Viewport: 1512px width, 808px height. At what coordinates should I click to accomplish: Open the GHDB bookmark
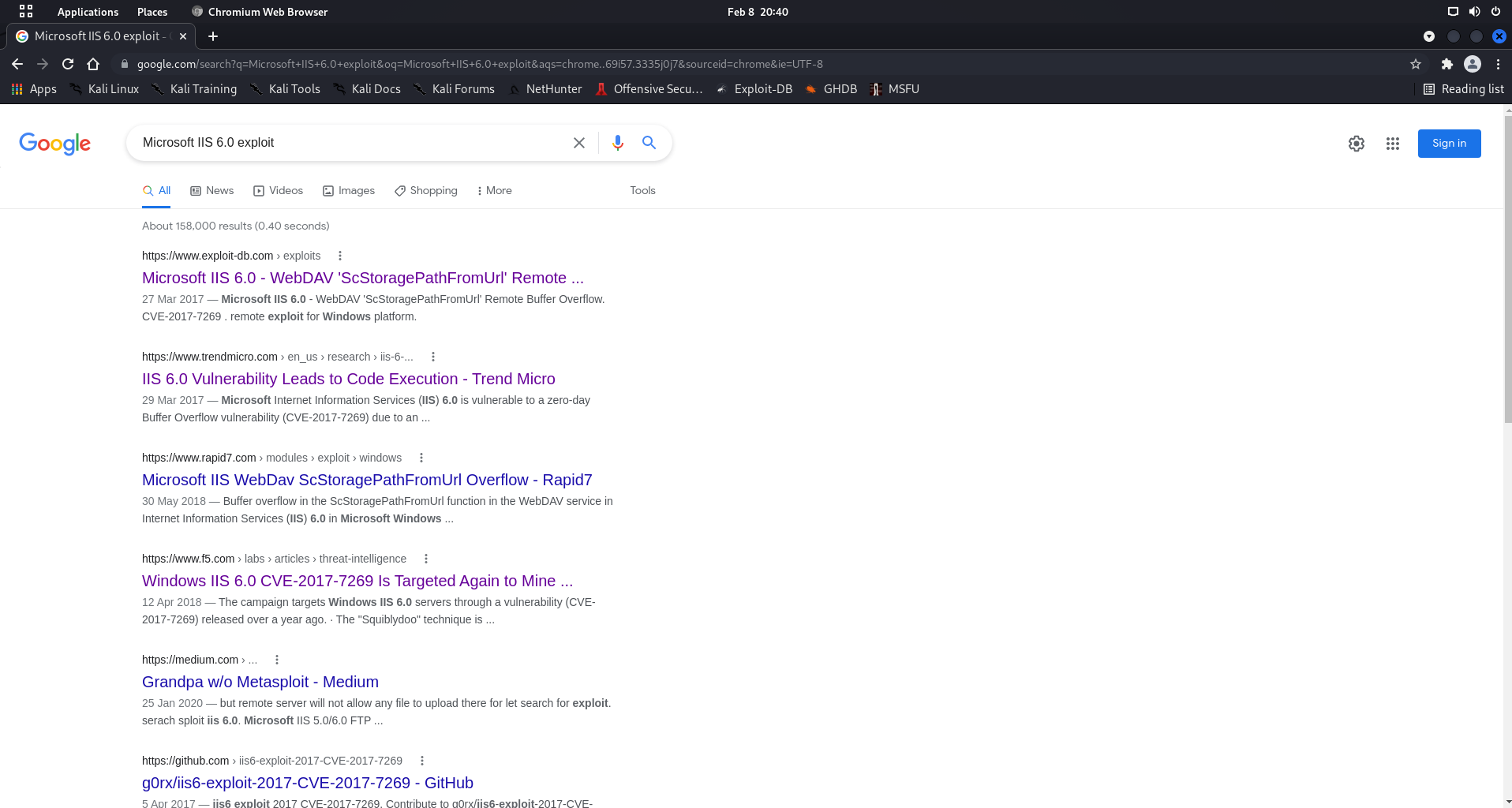click(831, 89)
